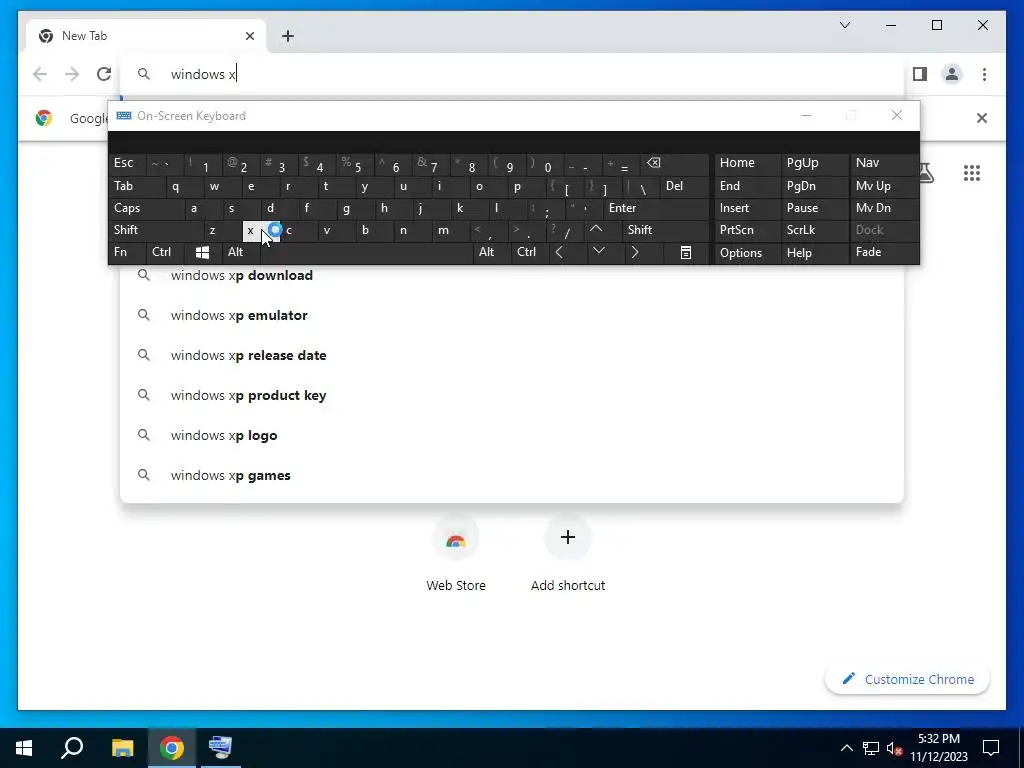The width and height of the screenshot is (1024, 768).
Task: Open a new tab with the plus button
Action: (x=288, y=36)
